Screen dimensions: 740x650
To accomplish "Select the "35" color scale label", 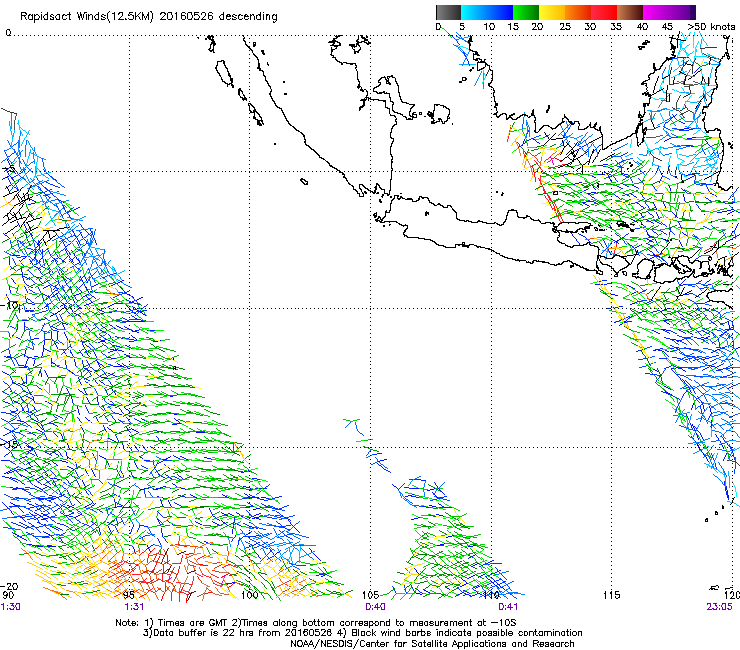I will (x=616, y=27).
